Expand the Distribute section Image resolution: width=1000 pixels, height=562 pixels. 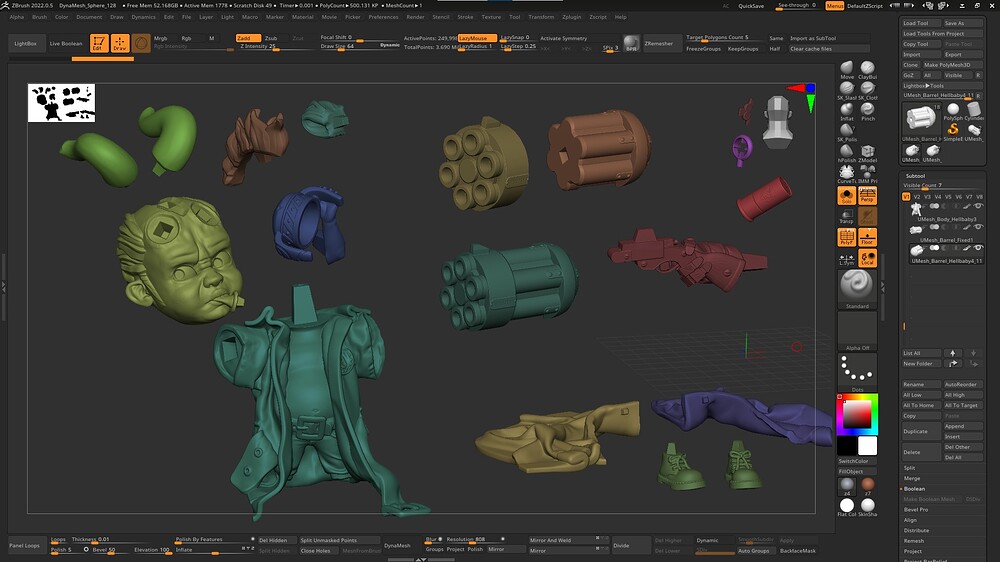click(916, 530)
